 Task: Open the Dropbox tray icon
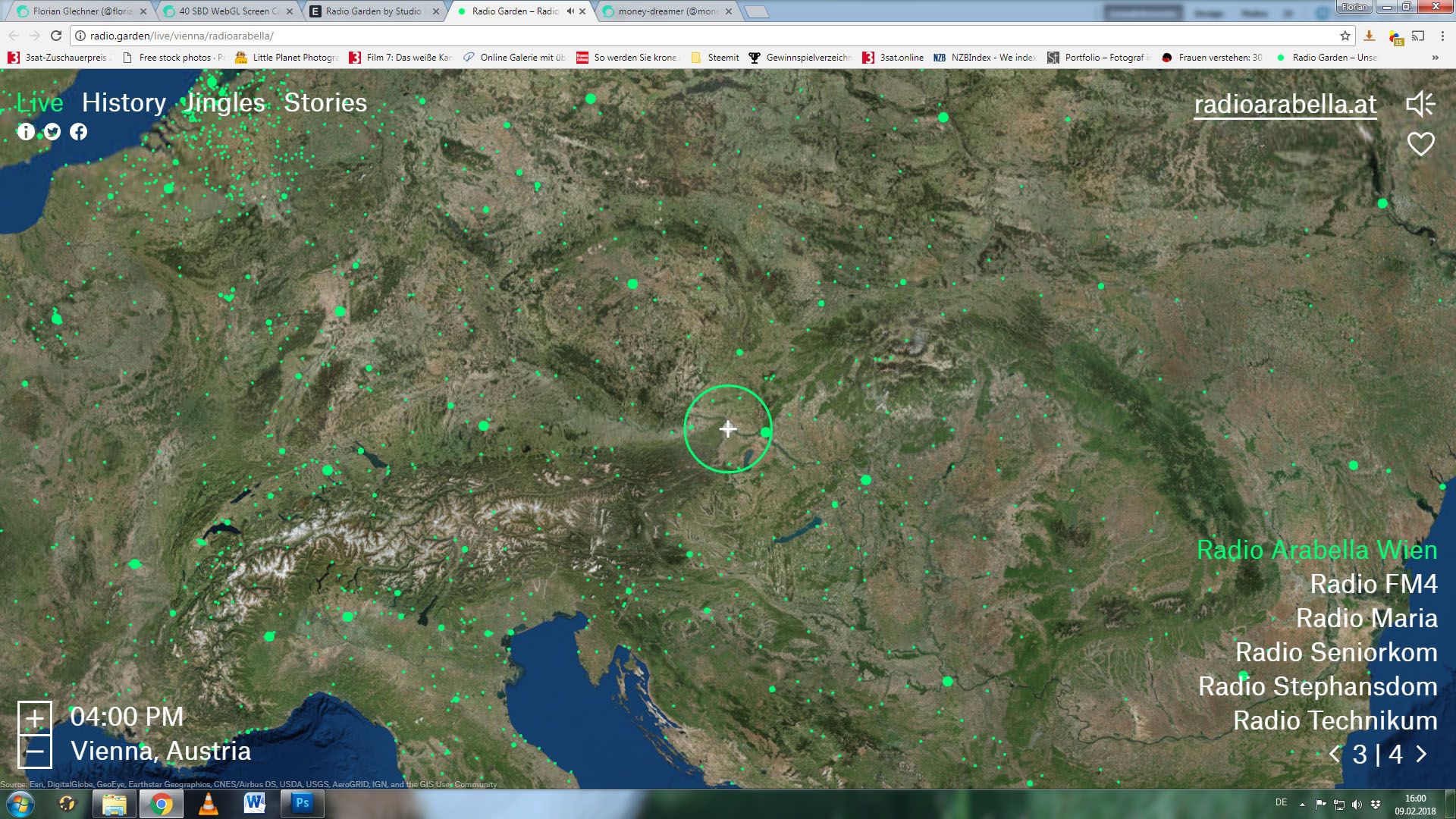[1375, 805]
